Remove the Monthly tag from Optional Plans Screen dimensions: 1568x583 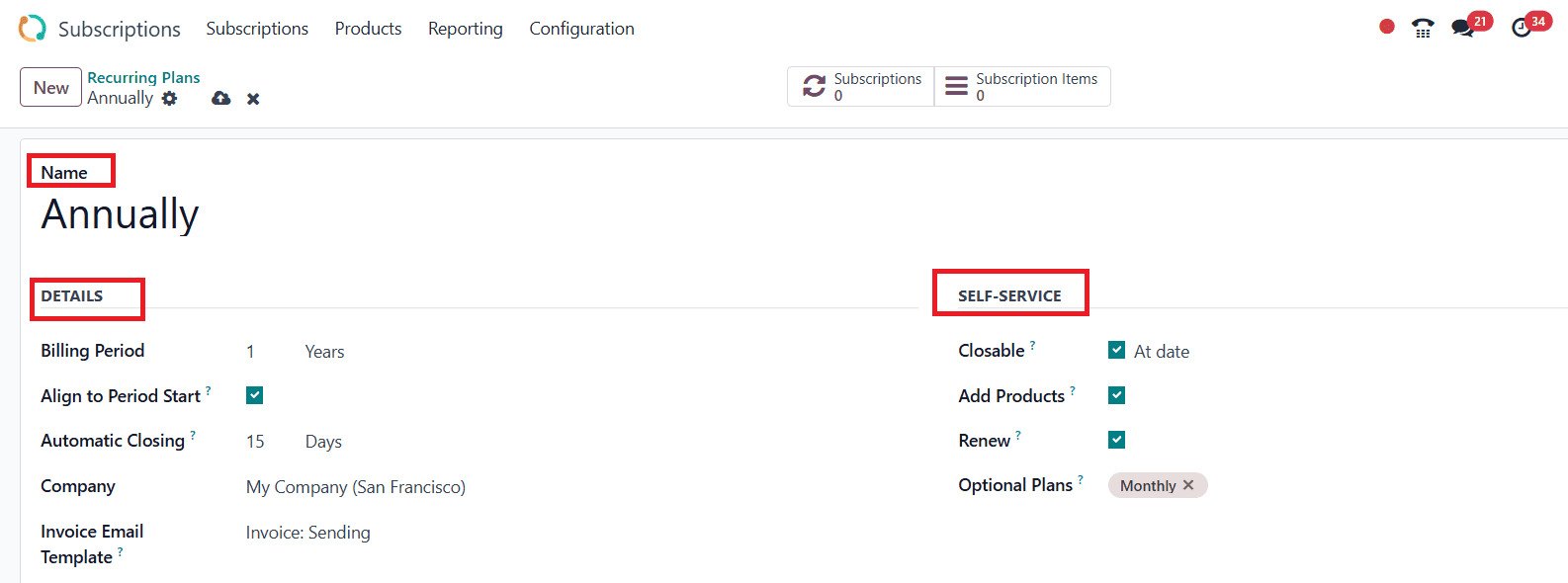[1188, 485]
